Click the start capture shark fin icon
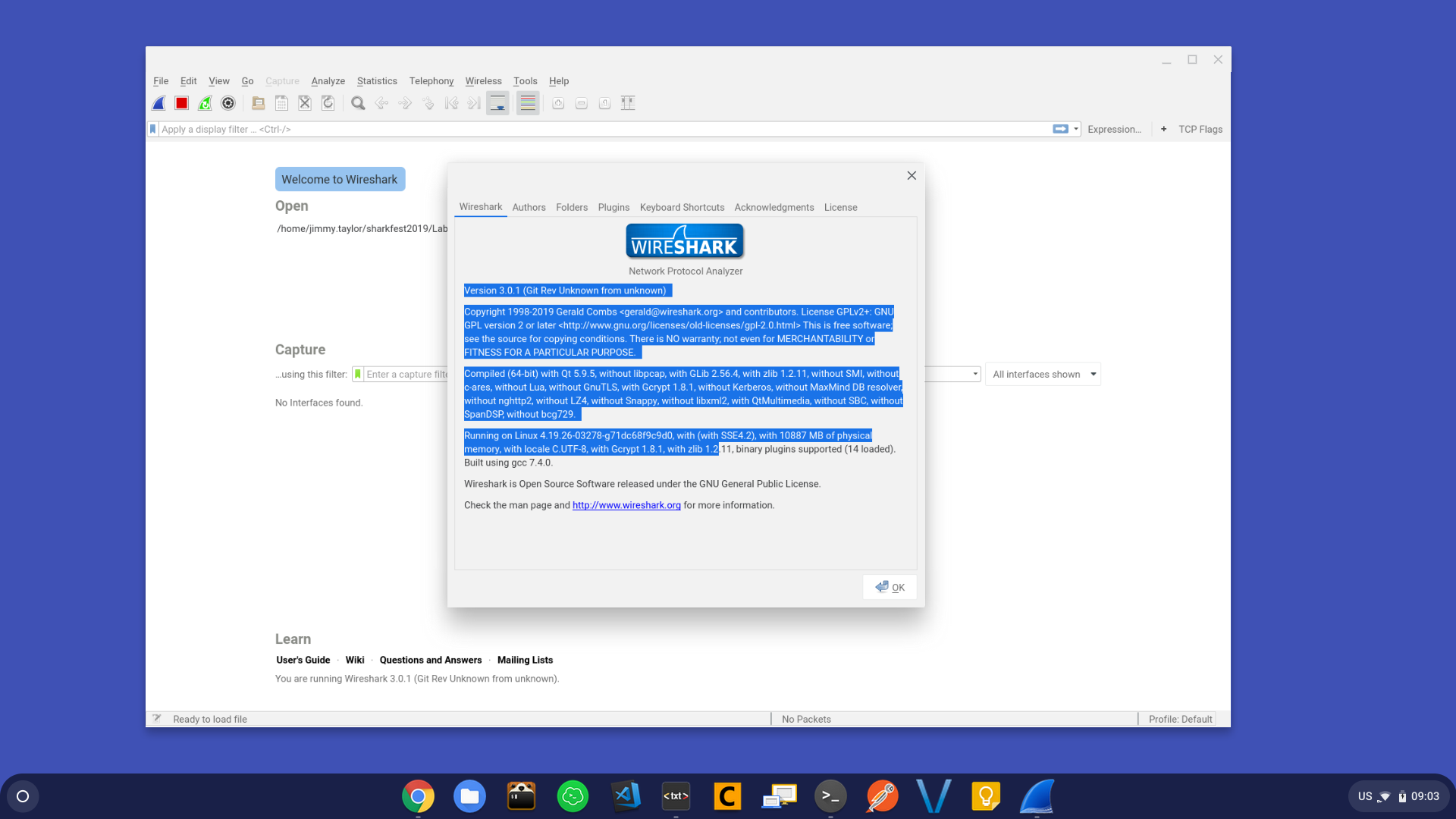 [158, 103]
